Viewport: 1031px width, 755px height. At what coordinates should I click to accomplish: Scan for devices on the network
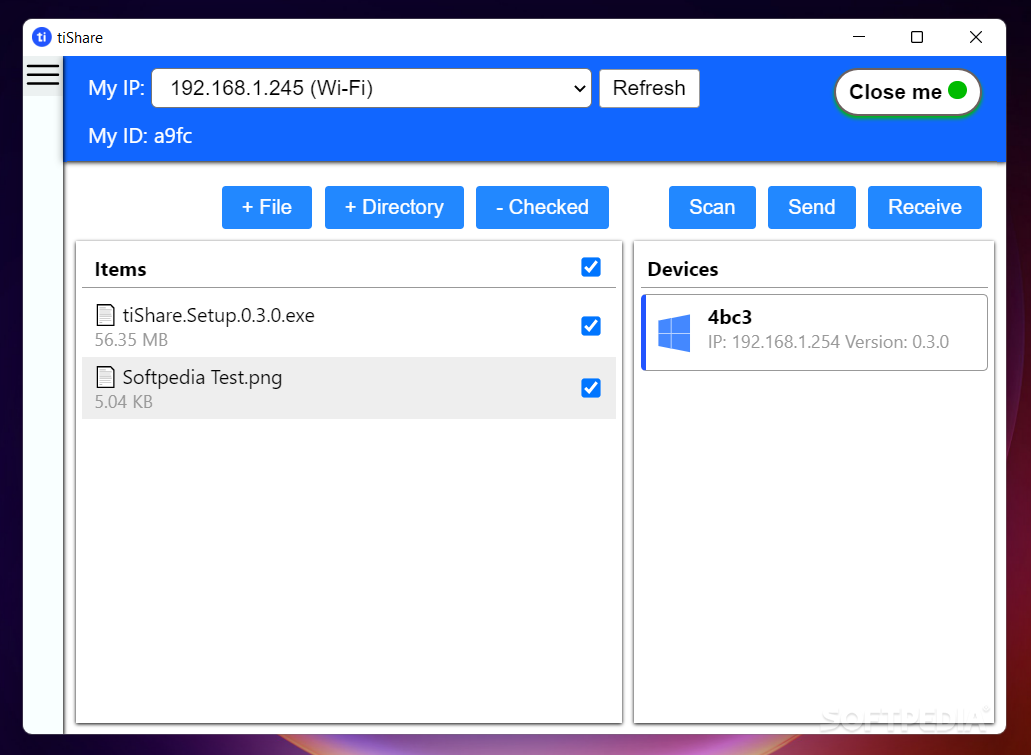(x=712, y=207)
